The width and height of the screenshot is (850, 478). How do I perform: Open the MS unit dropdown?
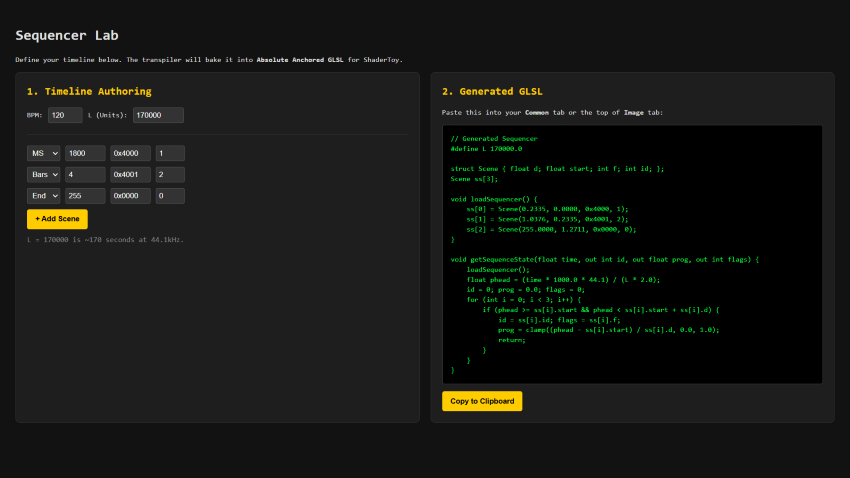(x=43, y=153)
